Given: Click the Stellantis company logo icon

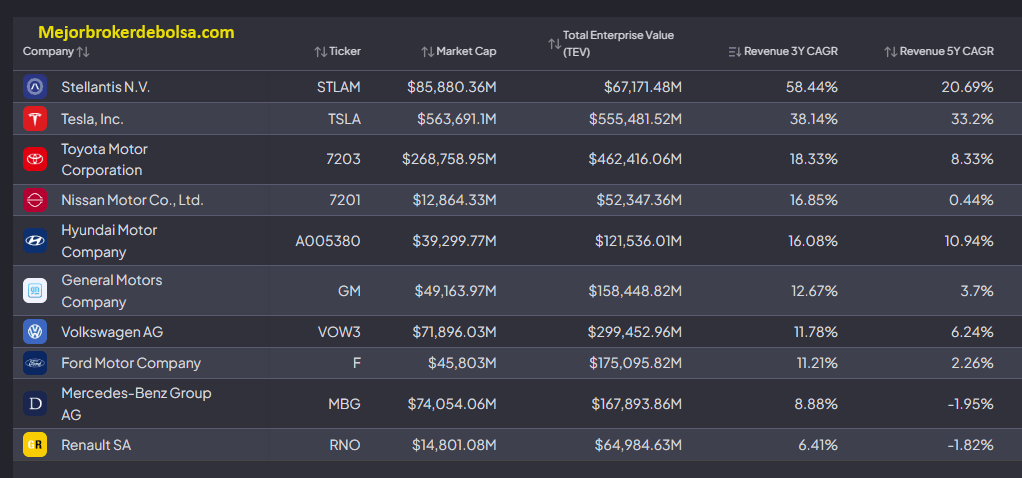Looking at the screenshot, I should point(35,87).
